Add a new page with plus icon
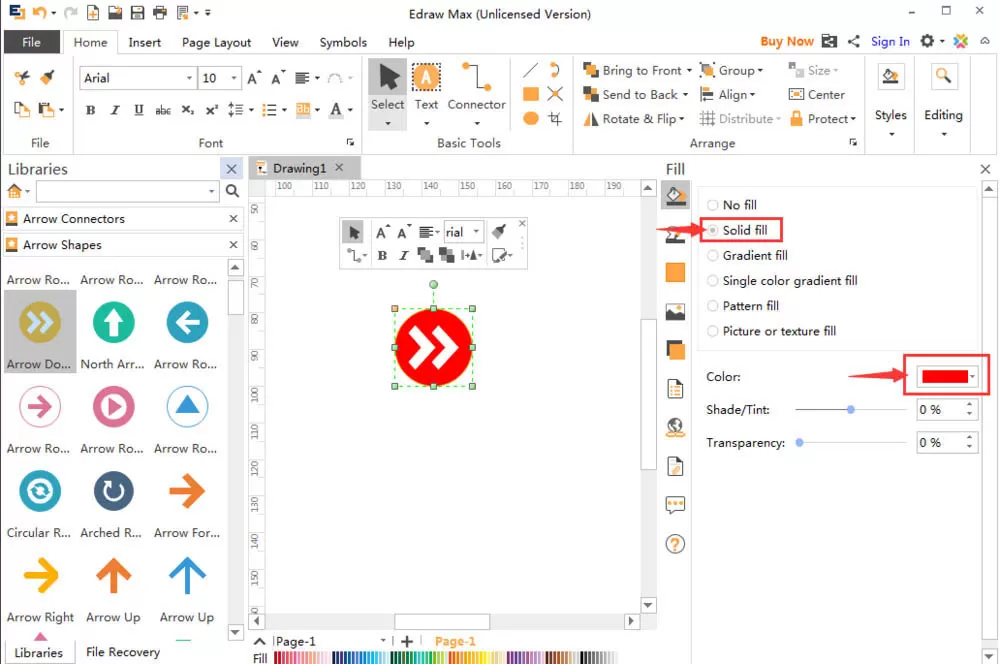 407,641
